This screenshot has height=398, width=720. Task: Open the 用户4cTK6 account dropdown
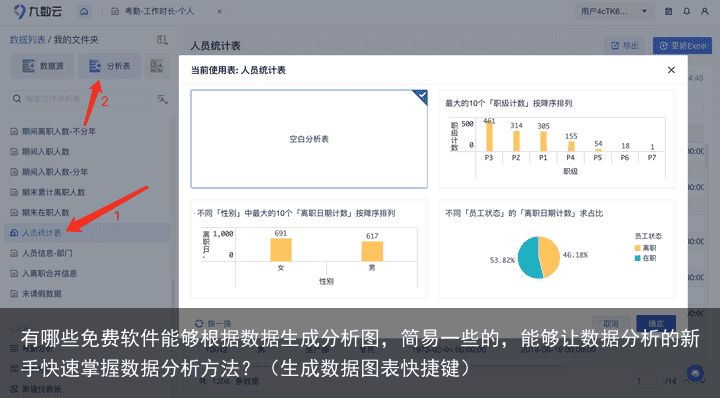pos(614,11)
